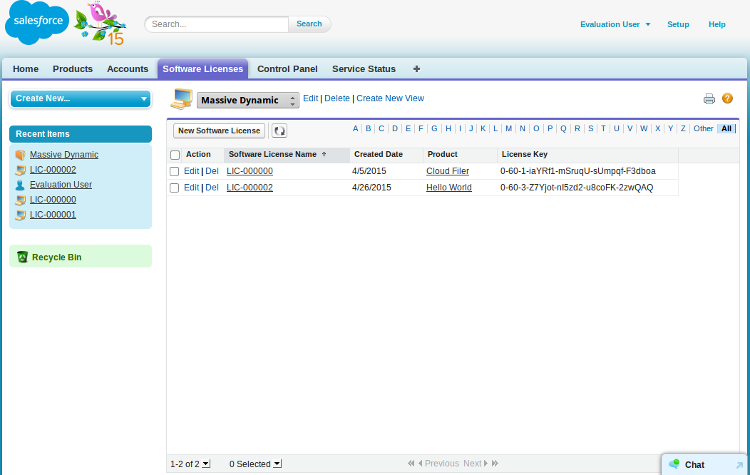
Task: Refresh the list with the refresh icon
Action: [x=279, y=131]
